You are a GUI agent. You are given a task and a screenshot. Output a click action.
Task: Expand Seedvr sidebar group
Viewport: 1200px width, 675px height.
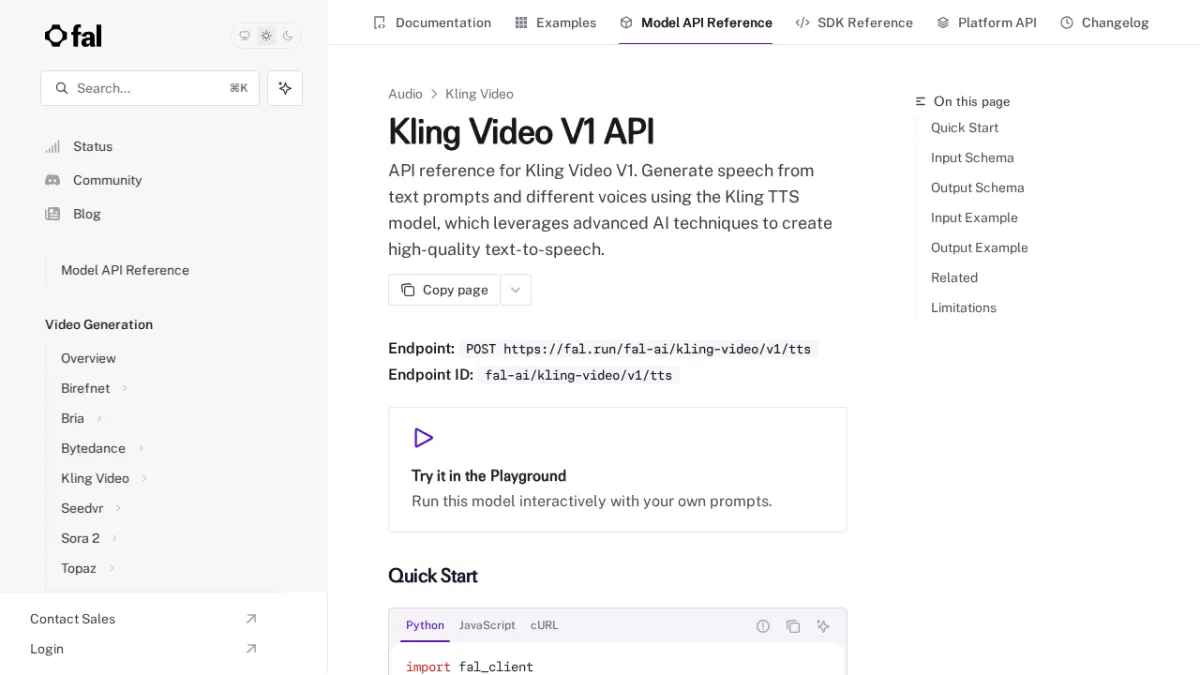click(91, 508)
